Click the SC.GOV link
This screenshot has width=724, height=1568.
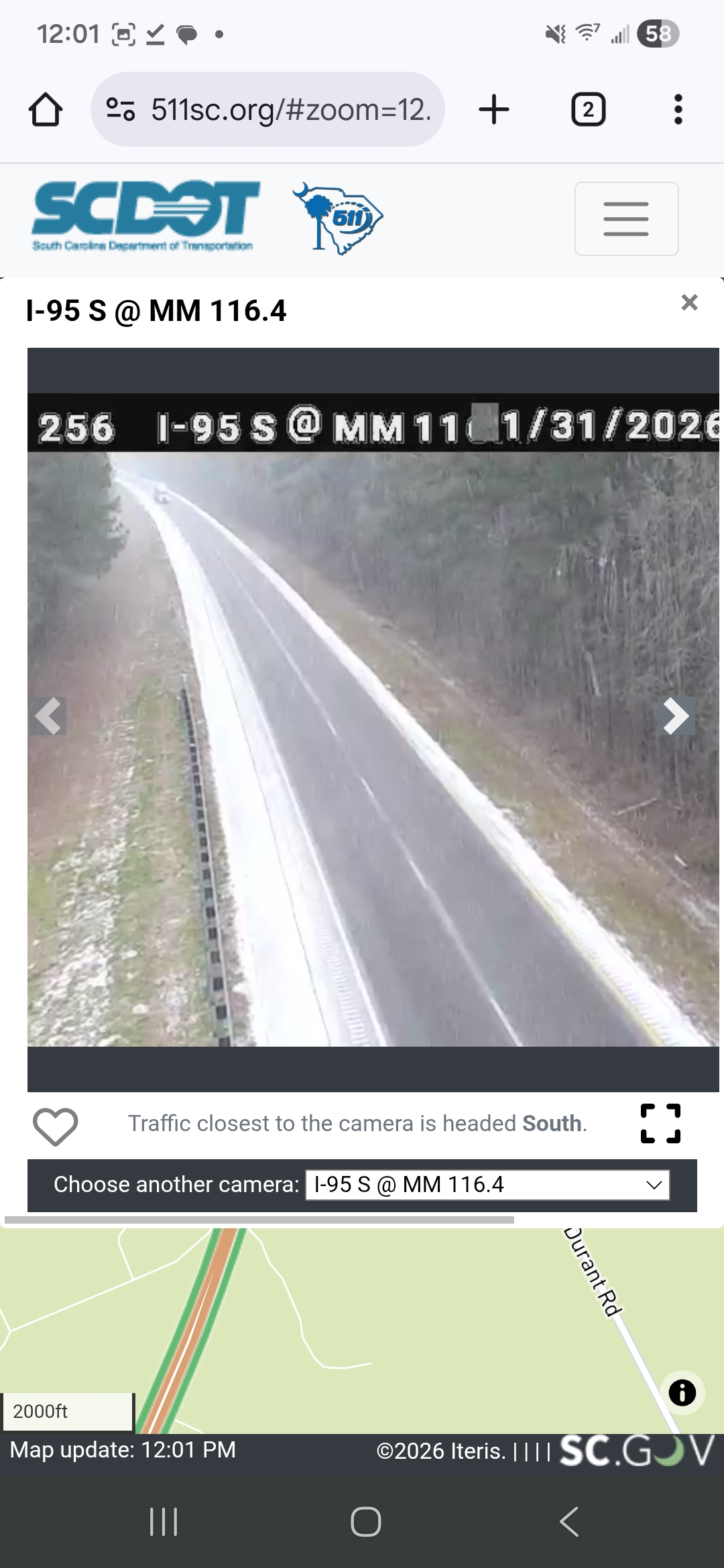click(637, 1451)
